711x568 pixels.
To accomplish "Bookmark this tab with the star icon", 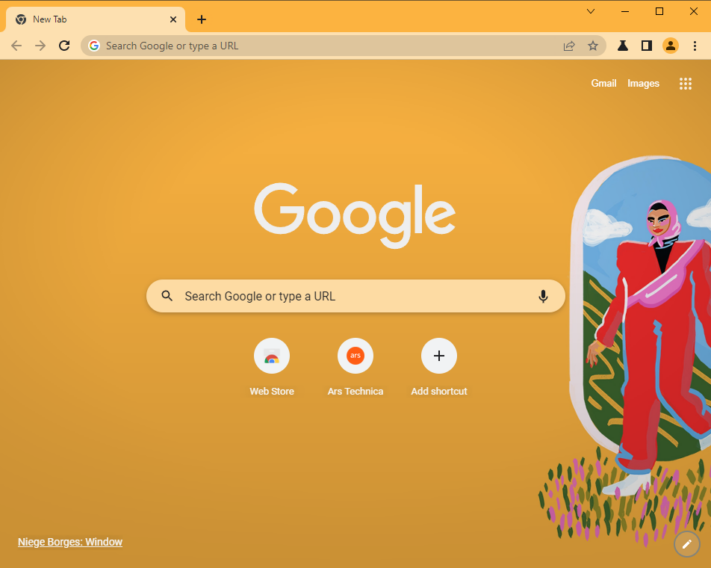I will click(593, 46).
